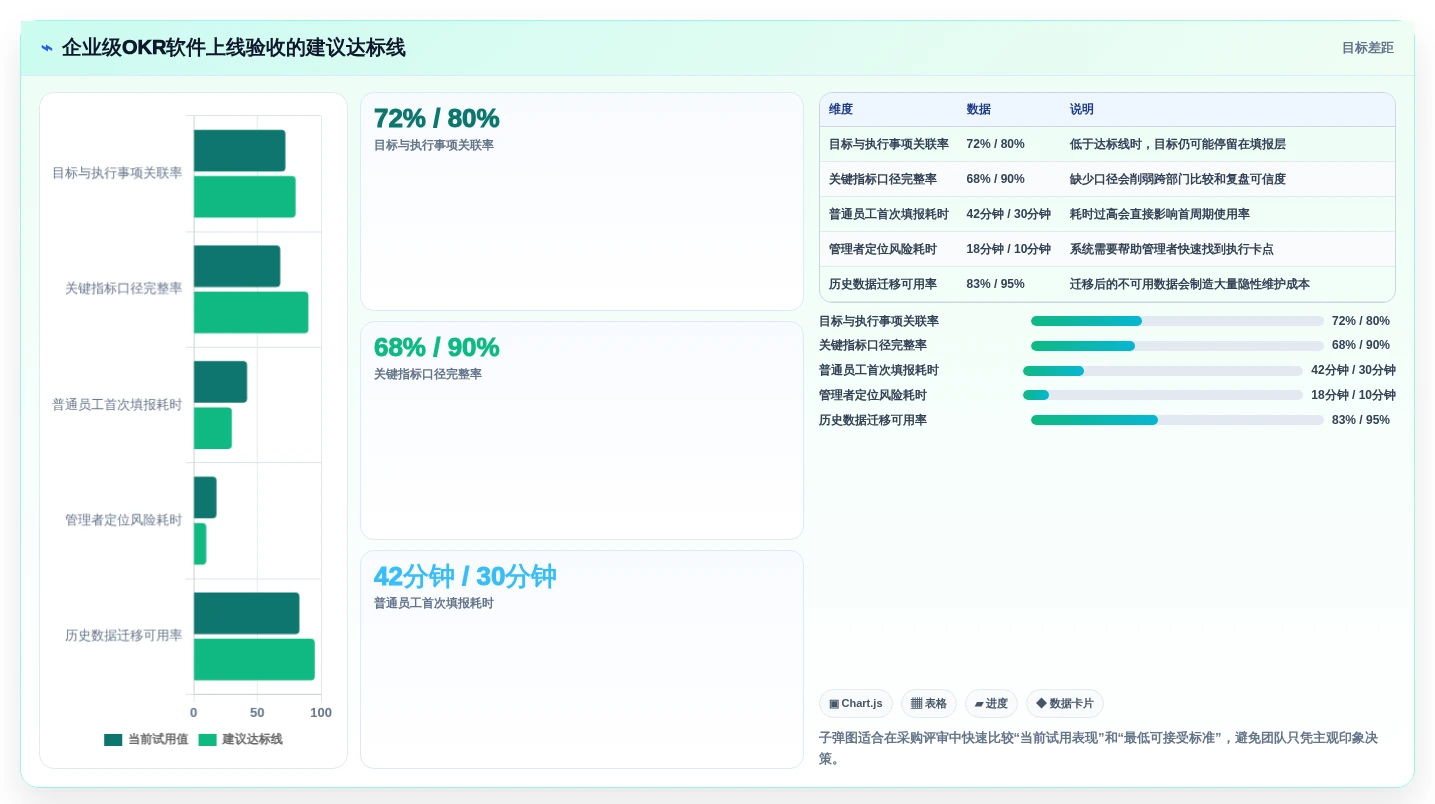Click description 低于达标线时,目标仍可能停留在填报层
The height and width of the screenshot is (804, 1435).
(1178, 144)
